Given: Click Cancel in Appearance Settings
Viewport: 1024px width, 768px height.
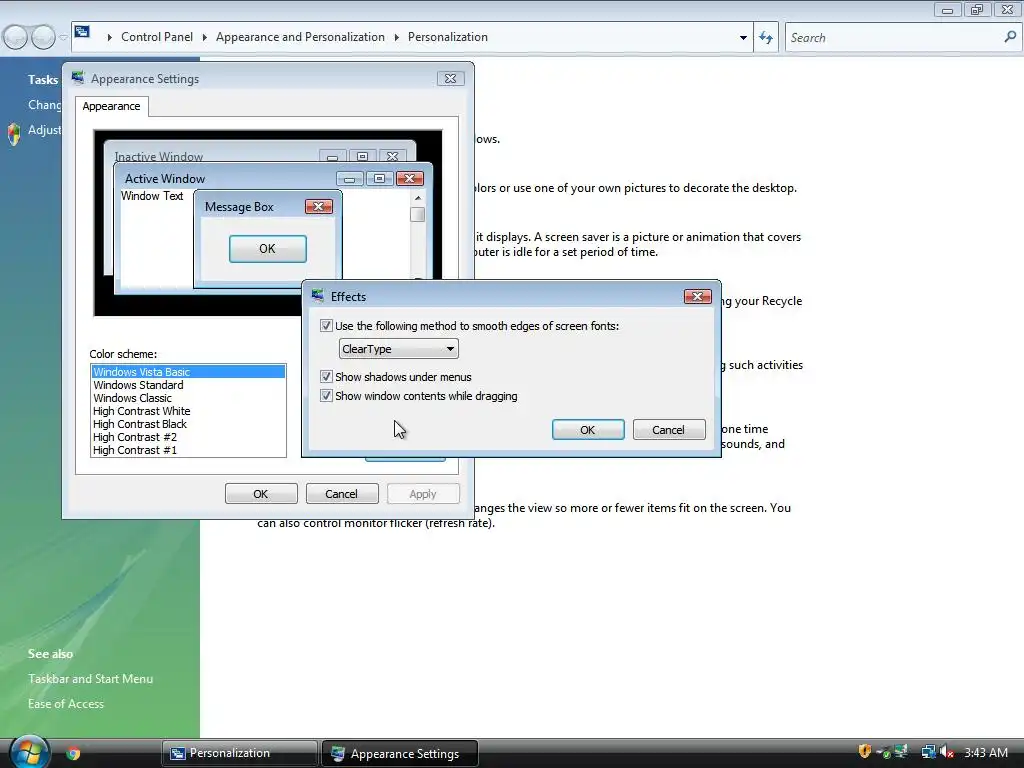Looking at the screenshot, I should 342,494.
